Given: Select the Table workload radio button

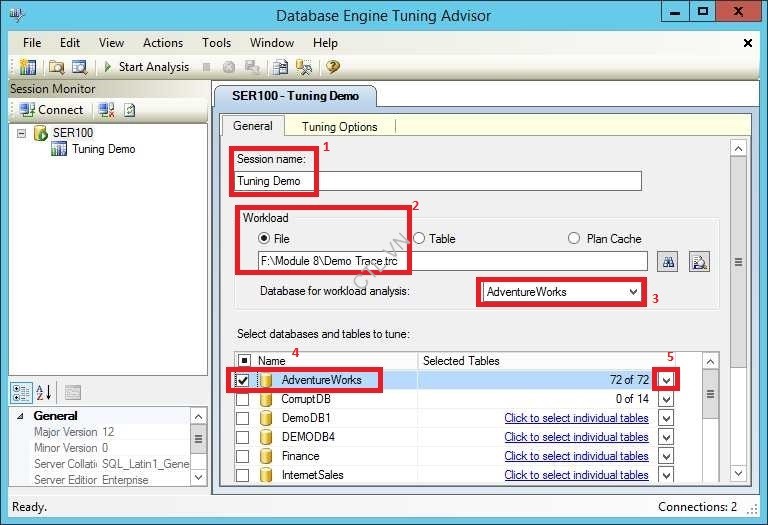Looking at the screenshot, I should coord(420,238).
